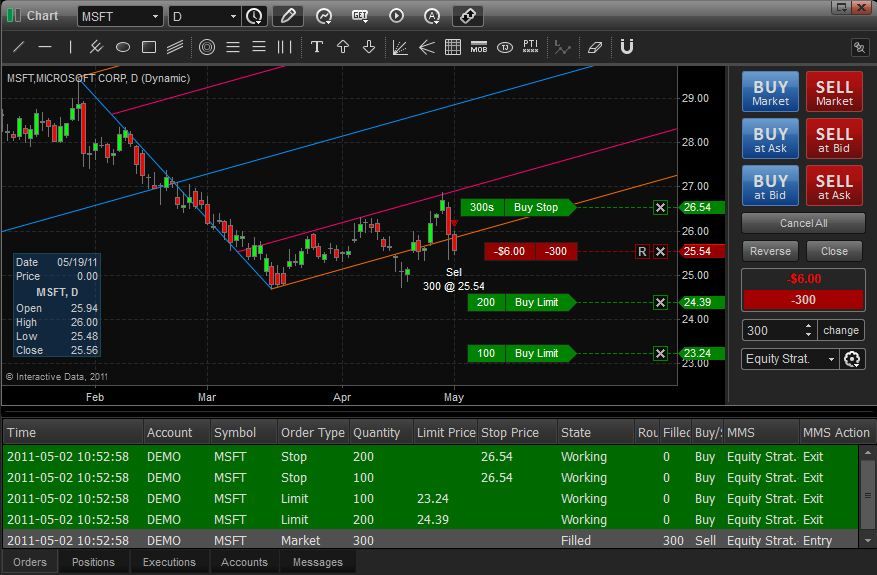Open the MSFT symbol dropdown
877x575 pixels.
click(x=120, y=16)
